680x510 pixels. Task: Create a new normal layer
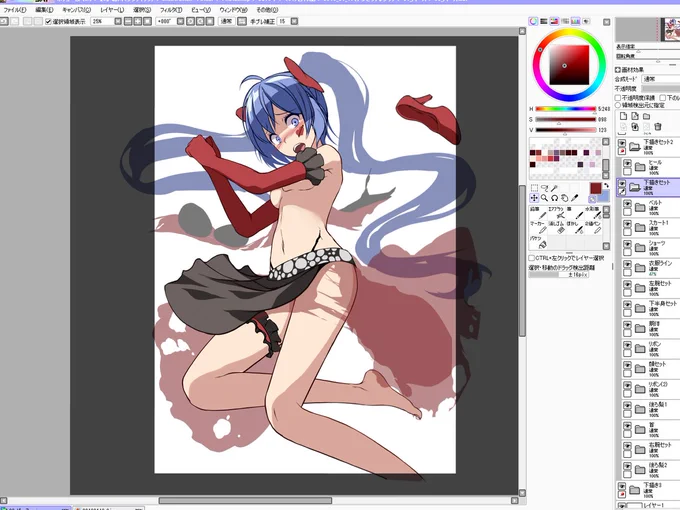click(623, 116)
